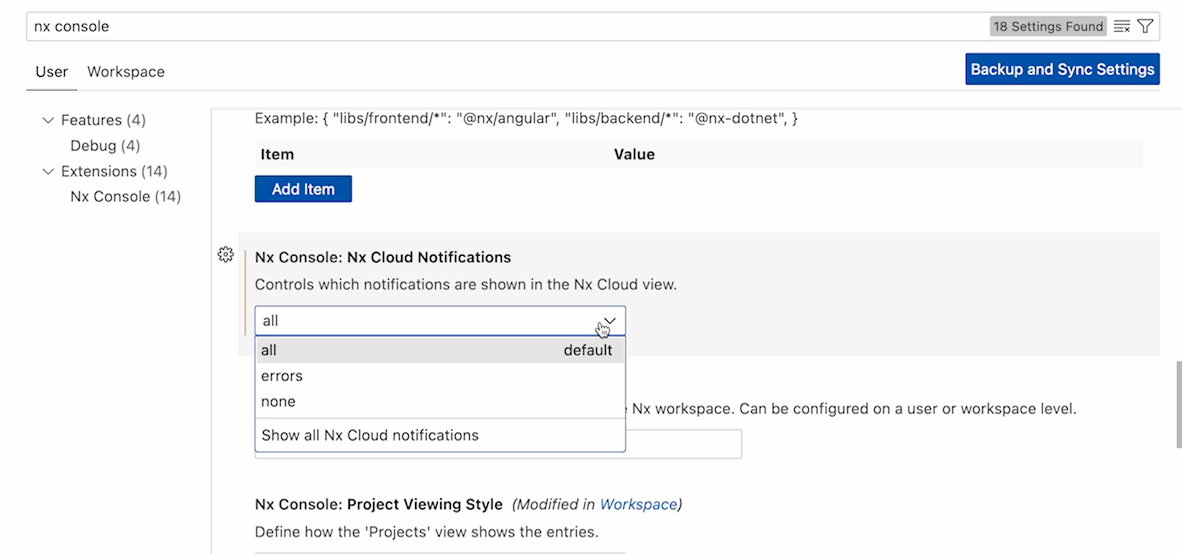Select Nx Console (14) in settings tree
This screenshot has height=554, width=1182.
pos(125,197)
